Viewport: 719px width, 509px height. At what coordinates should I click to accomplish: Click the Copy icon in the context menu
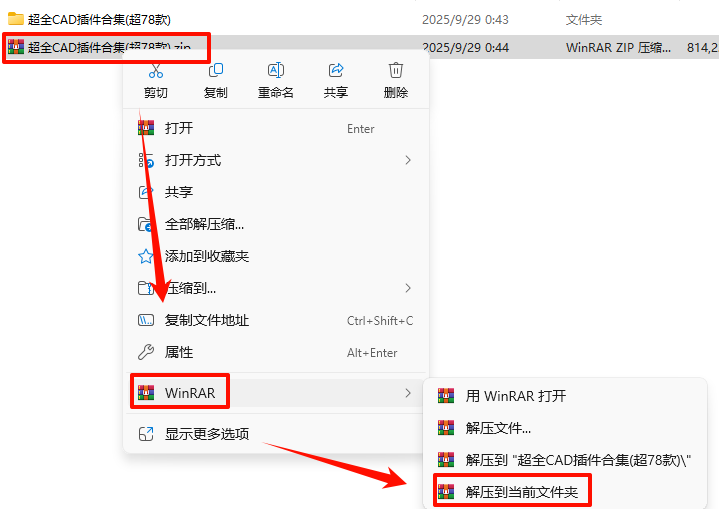216,70
